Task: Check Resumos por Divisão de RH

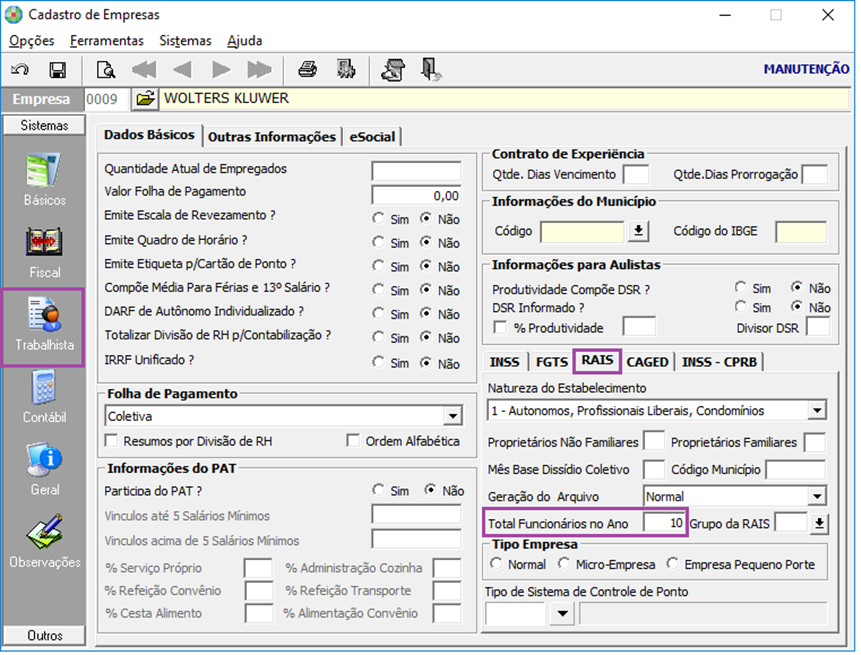Action: pos(111,440)
